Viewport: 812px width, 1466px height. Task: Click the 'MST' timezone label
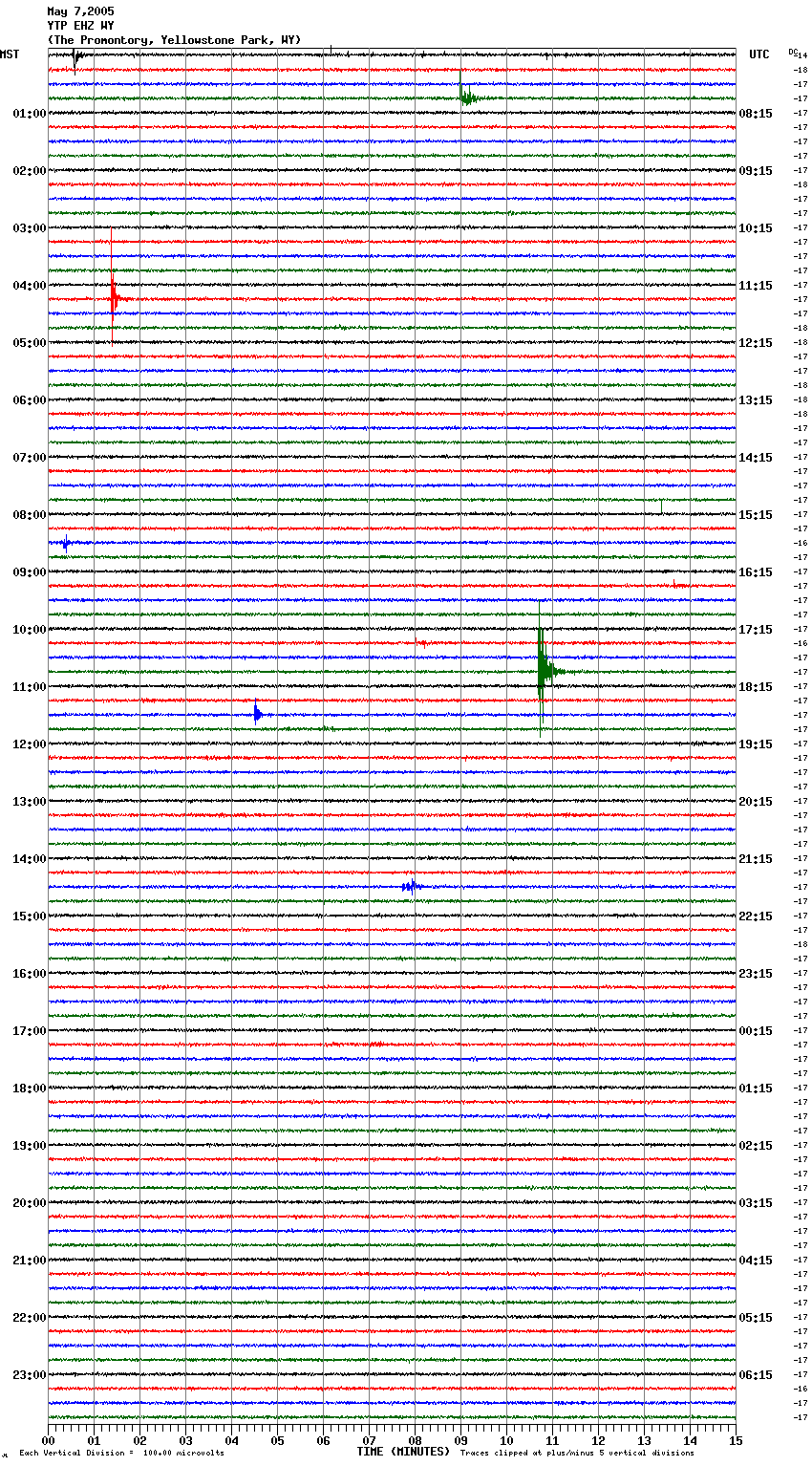[10, 54]
